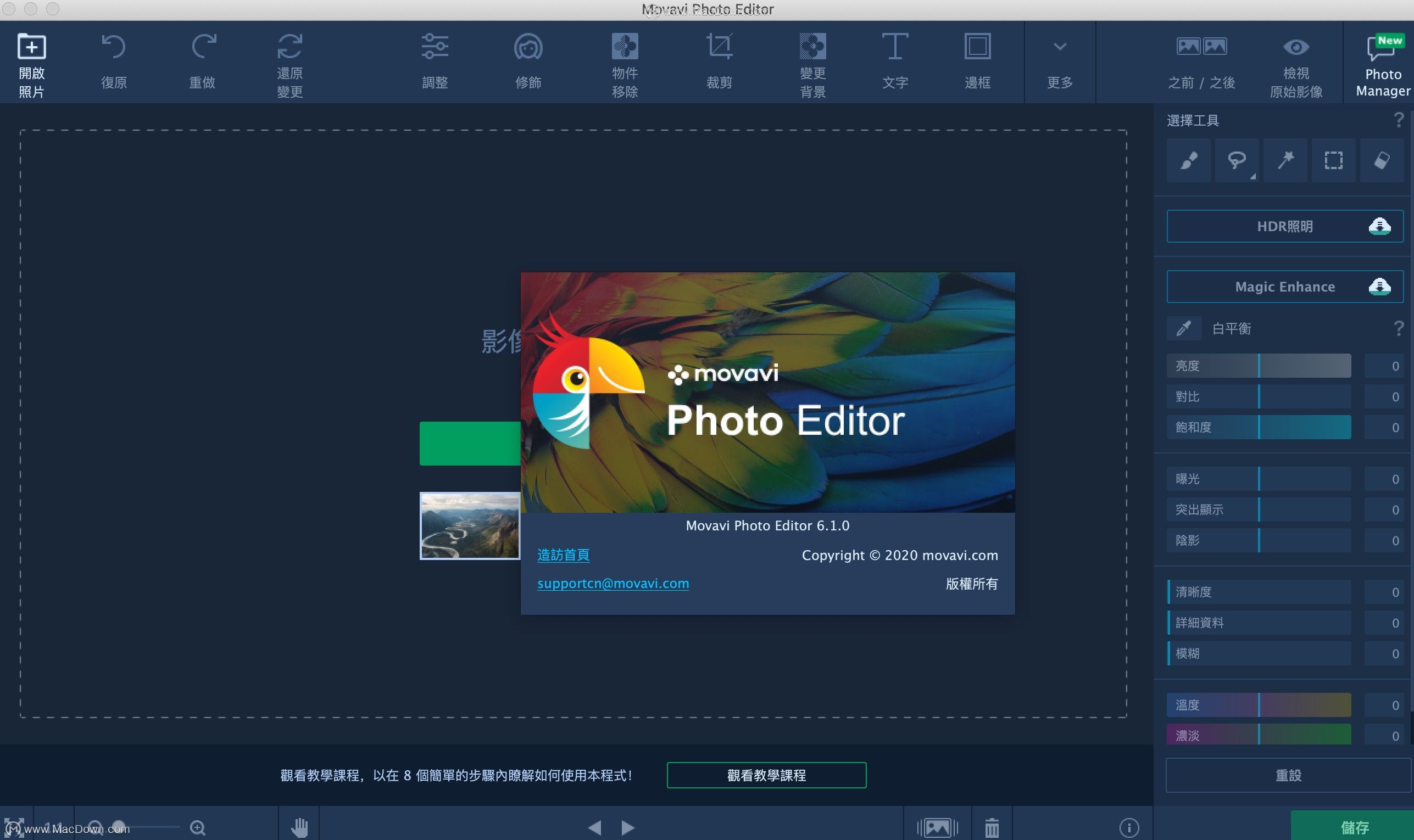Viewport: 1414px width, 840px height.
Task: Select the brush selection tool
Action: 1189,160
